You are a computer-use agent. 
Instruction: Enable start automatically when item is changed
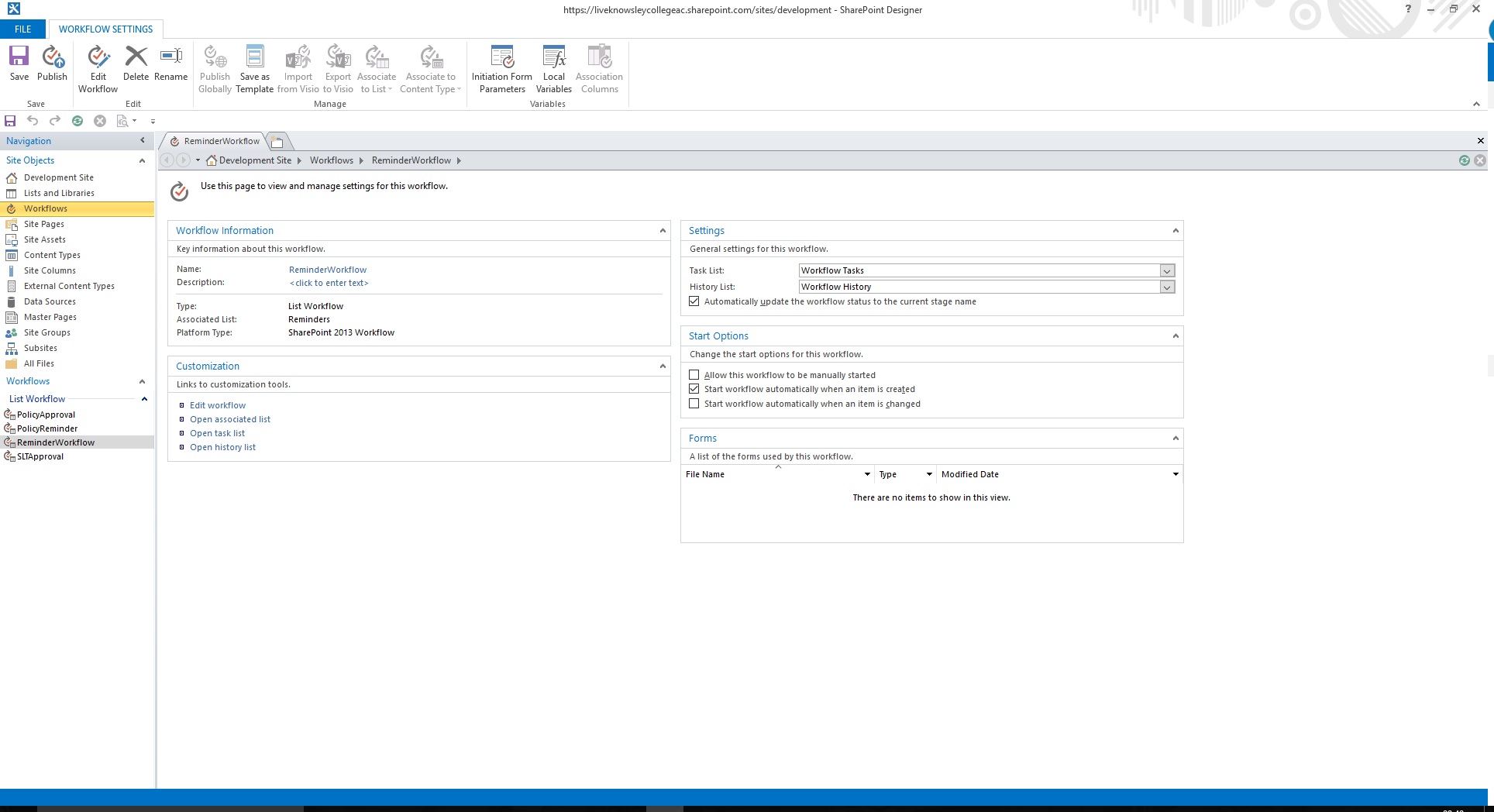[694, 404]
